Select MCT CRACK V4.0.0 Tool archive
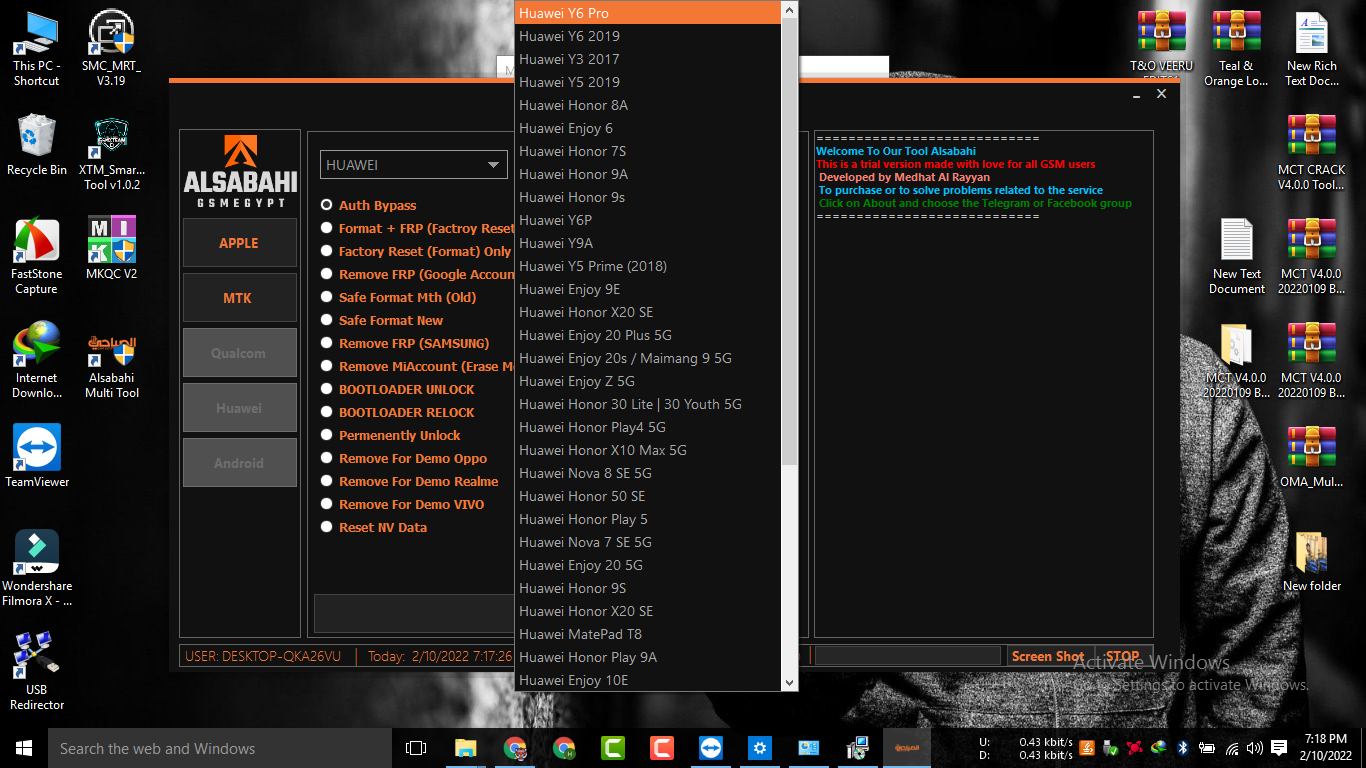The image size is (1366, 768). [x=1311, y=153]
